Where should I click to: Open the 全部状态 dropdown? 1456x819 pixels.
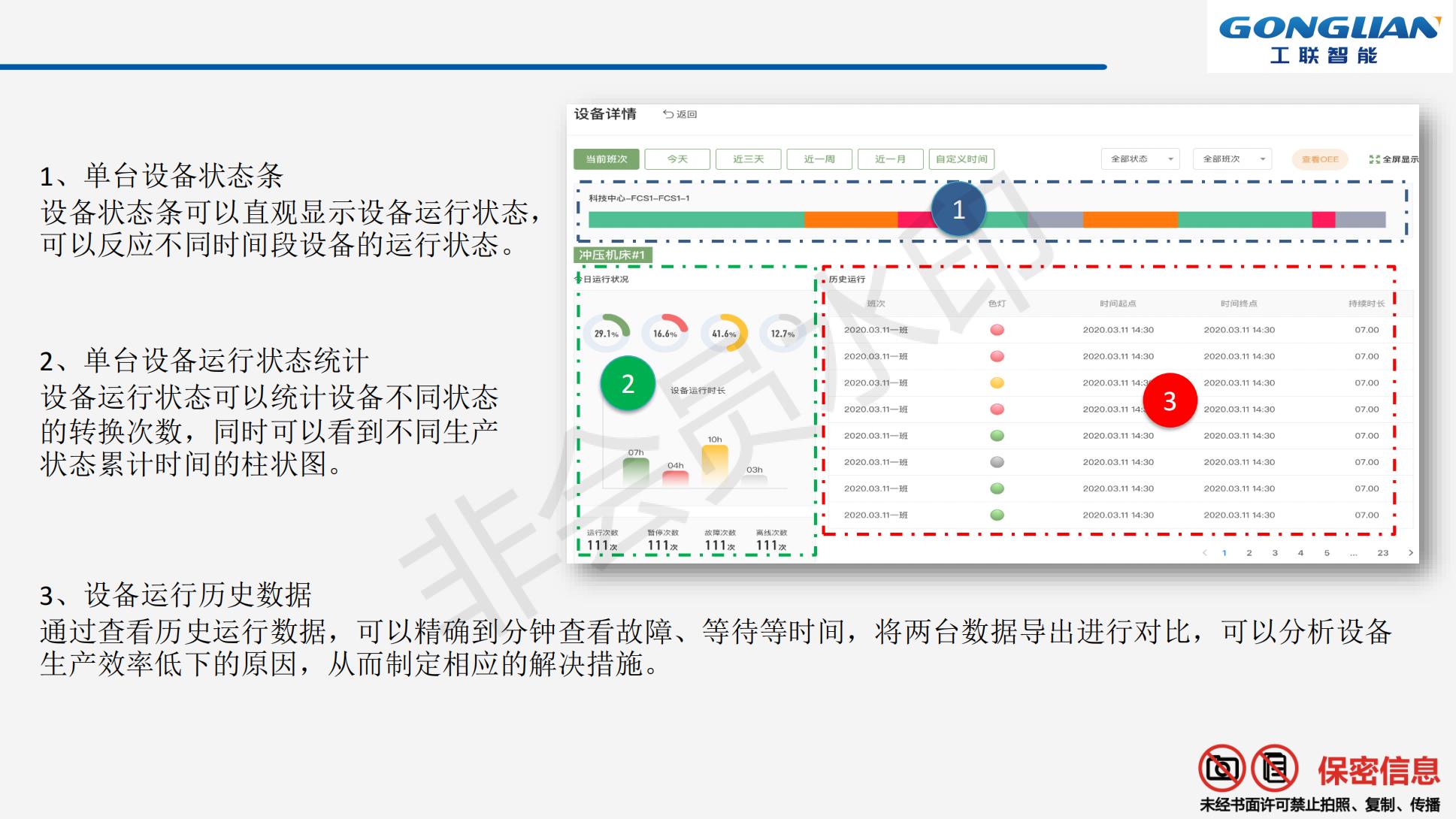(1140, 159)
